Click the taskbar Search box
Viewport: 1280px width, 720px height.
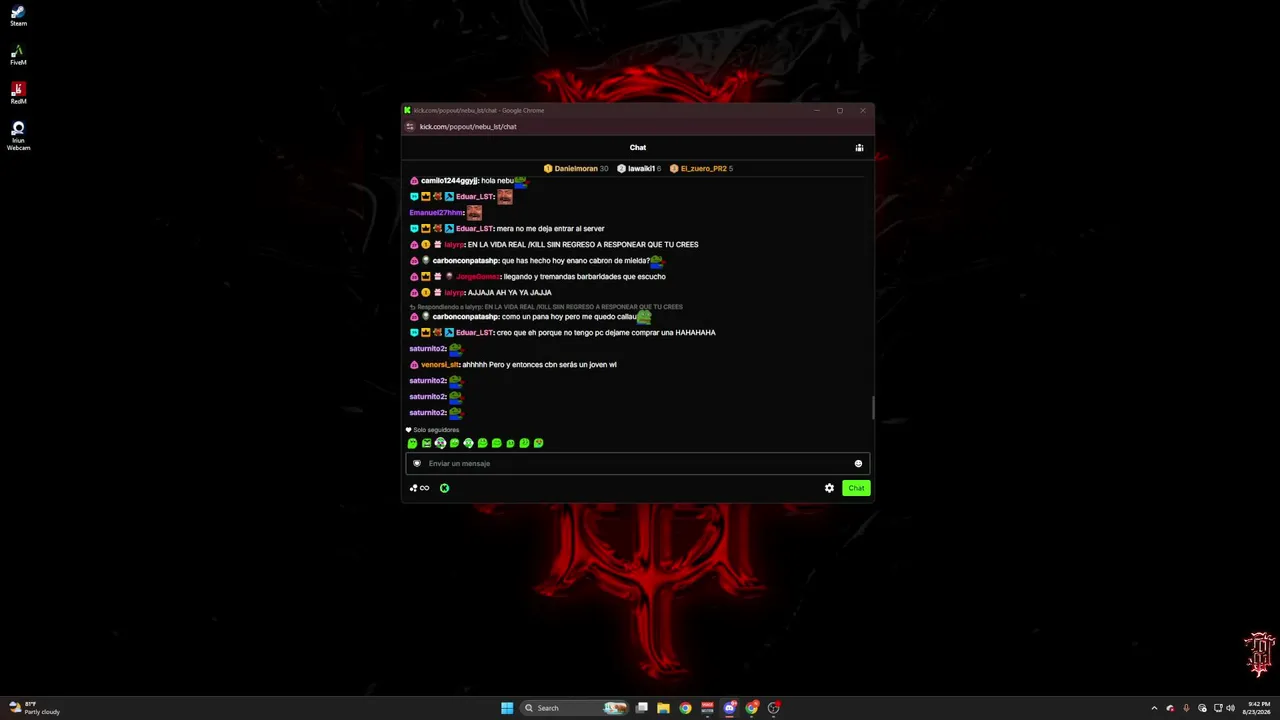pyautogui.click(x=574, y=708)
